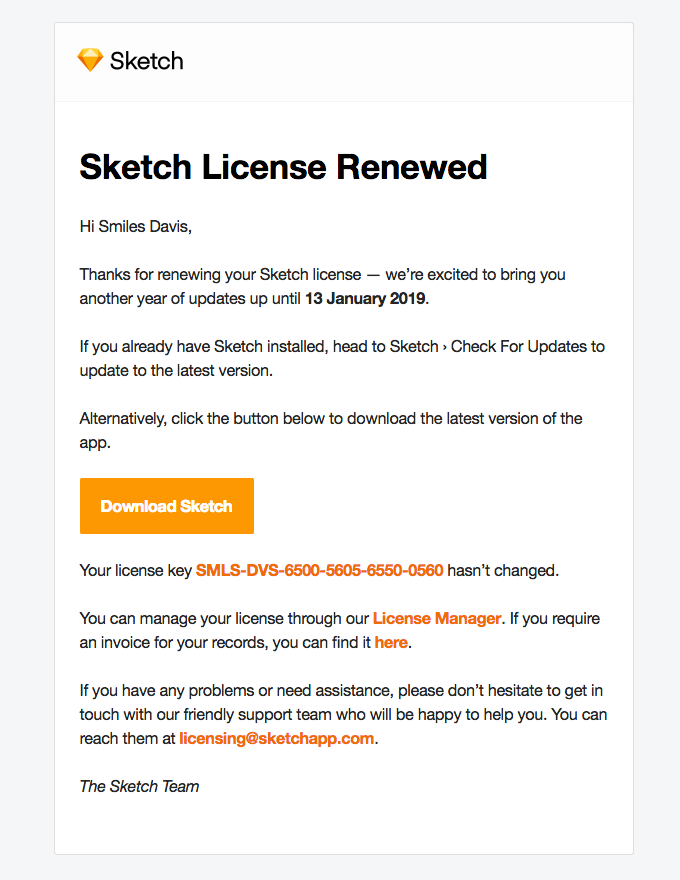Click the license key SMLS-DVS-6500-5605-6550-0560
This screenshot has height=880, width=680.
point(319,571)
